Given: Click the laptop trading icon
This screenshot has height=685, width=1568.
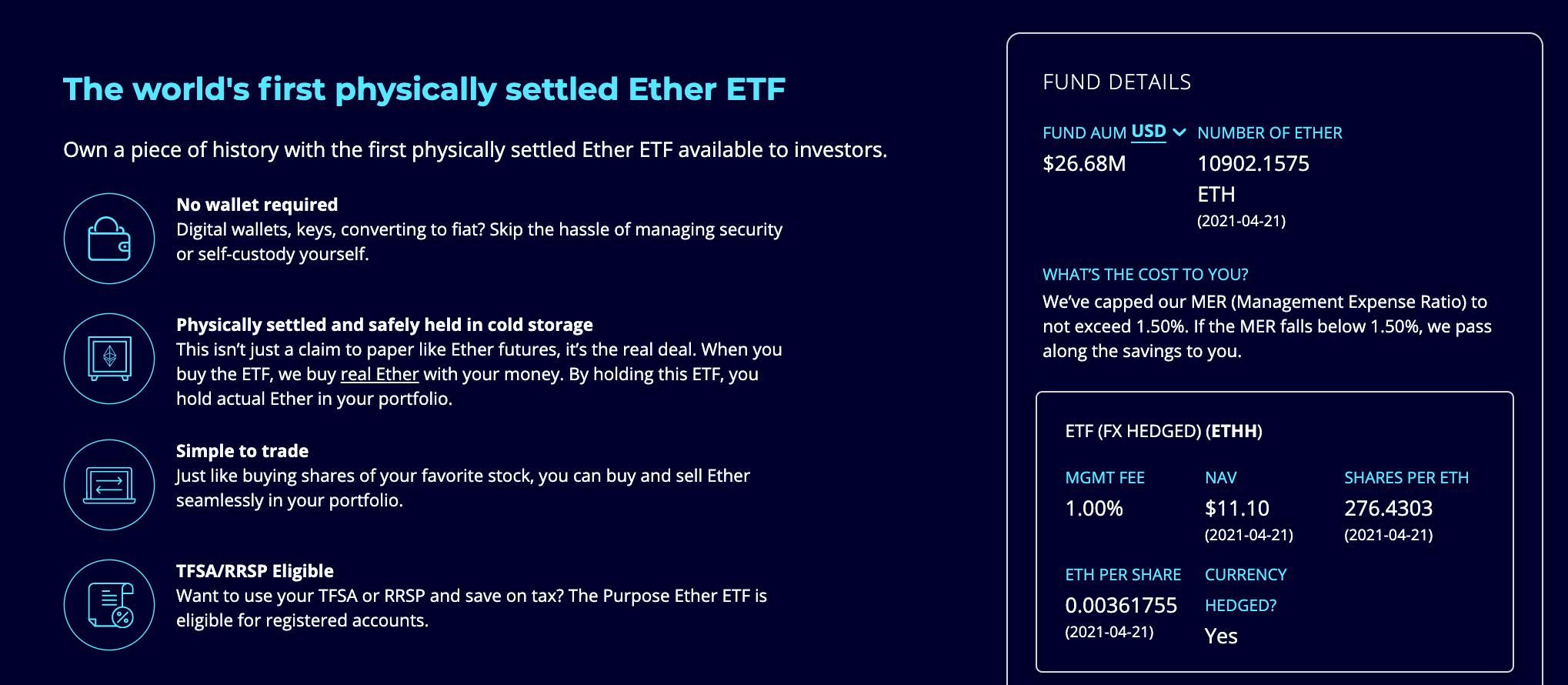Looking at the screenshot, I should (x=109, y=485).
